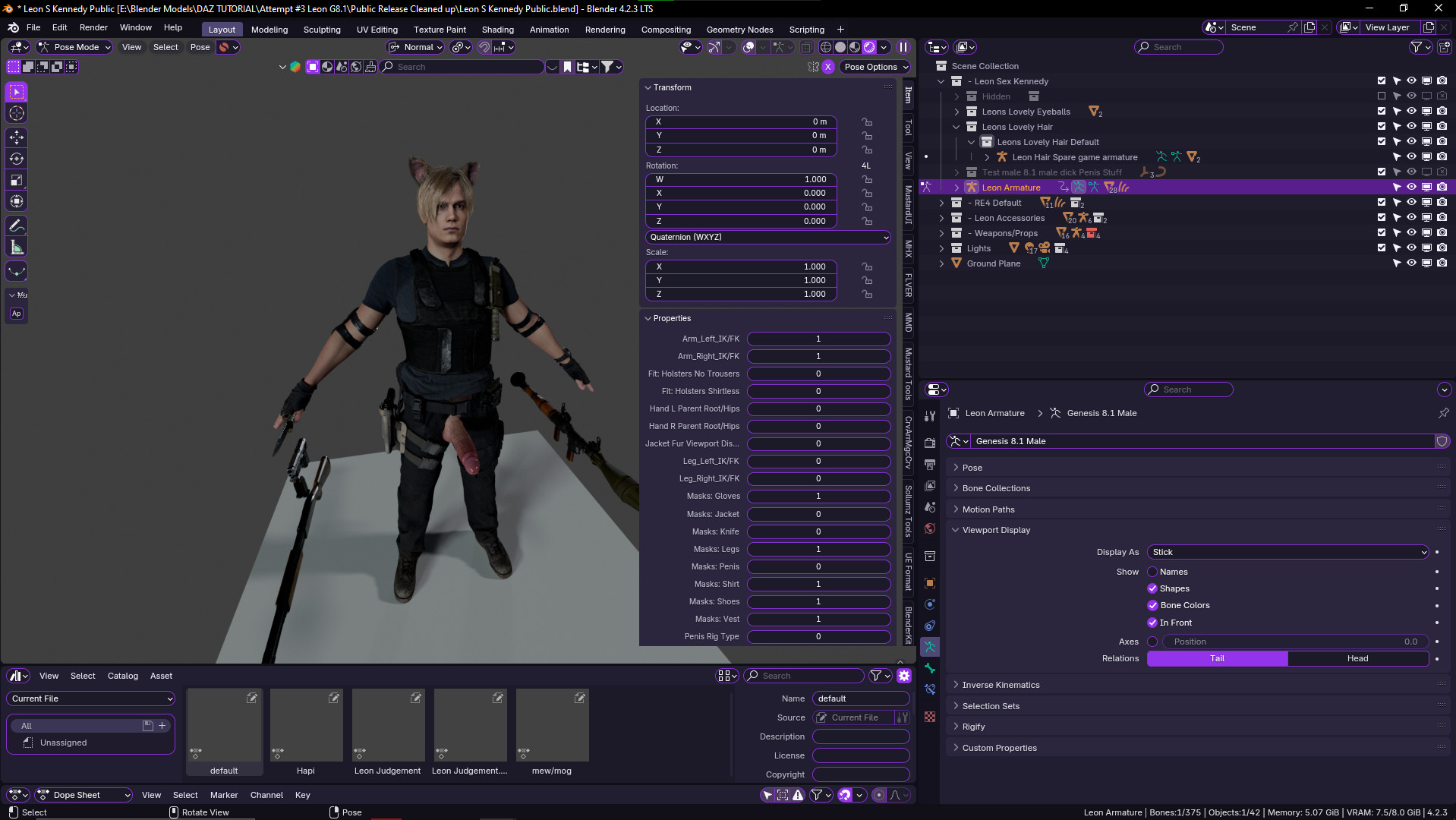The height and width of the screenshot is (820, 1456).
Task: Adjust the Arm_Left_IK/FK property slider
Action: pyautogui.click(x=818, y=339)
